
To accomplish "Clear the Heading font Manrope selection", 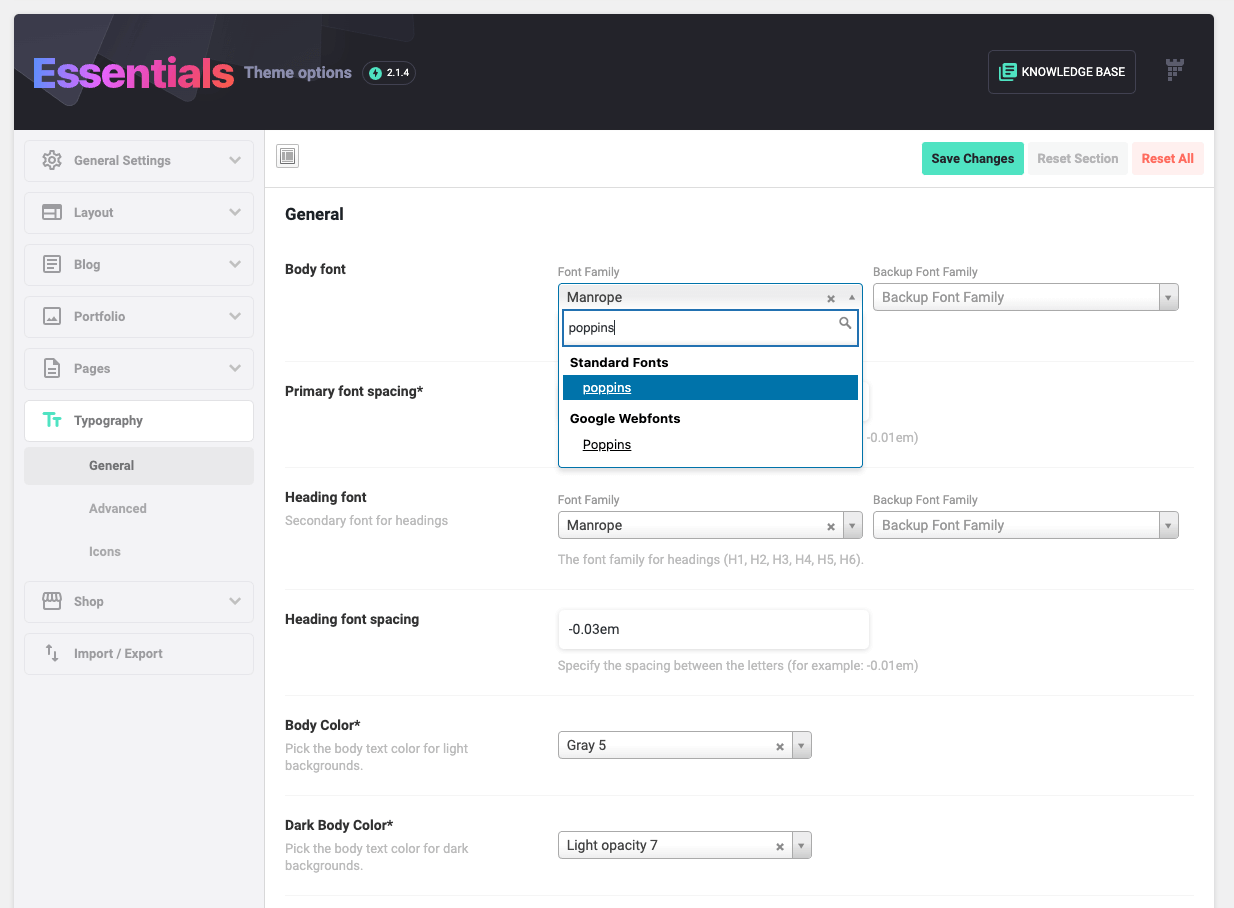I will pos(831,526).
